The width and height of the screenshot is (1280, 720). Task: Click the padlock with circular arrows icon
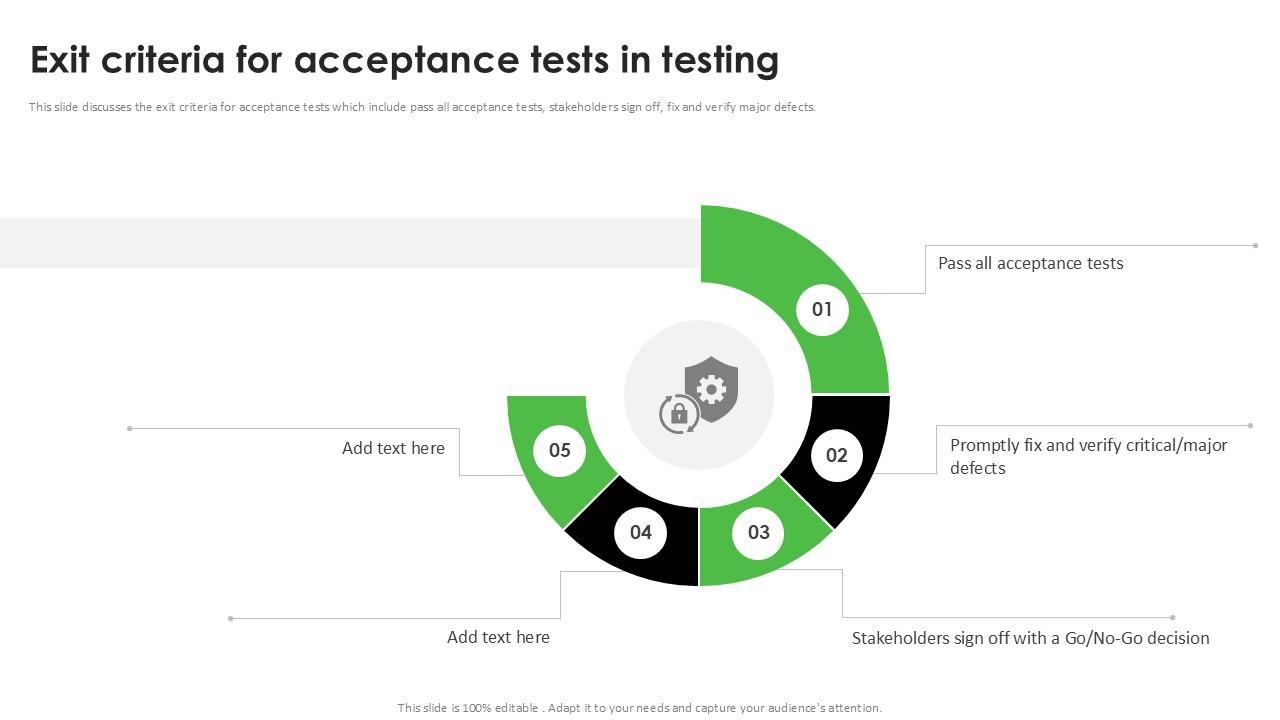(678, 414)
